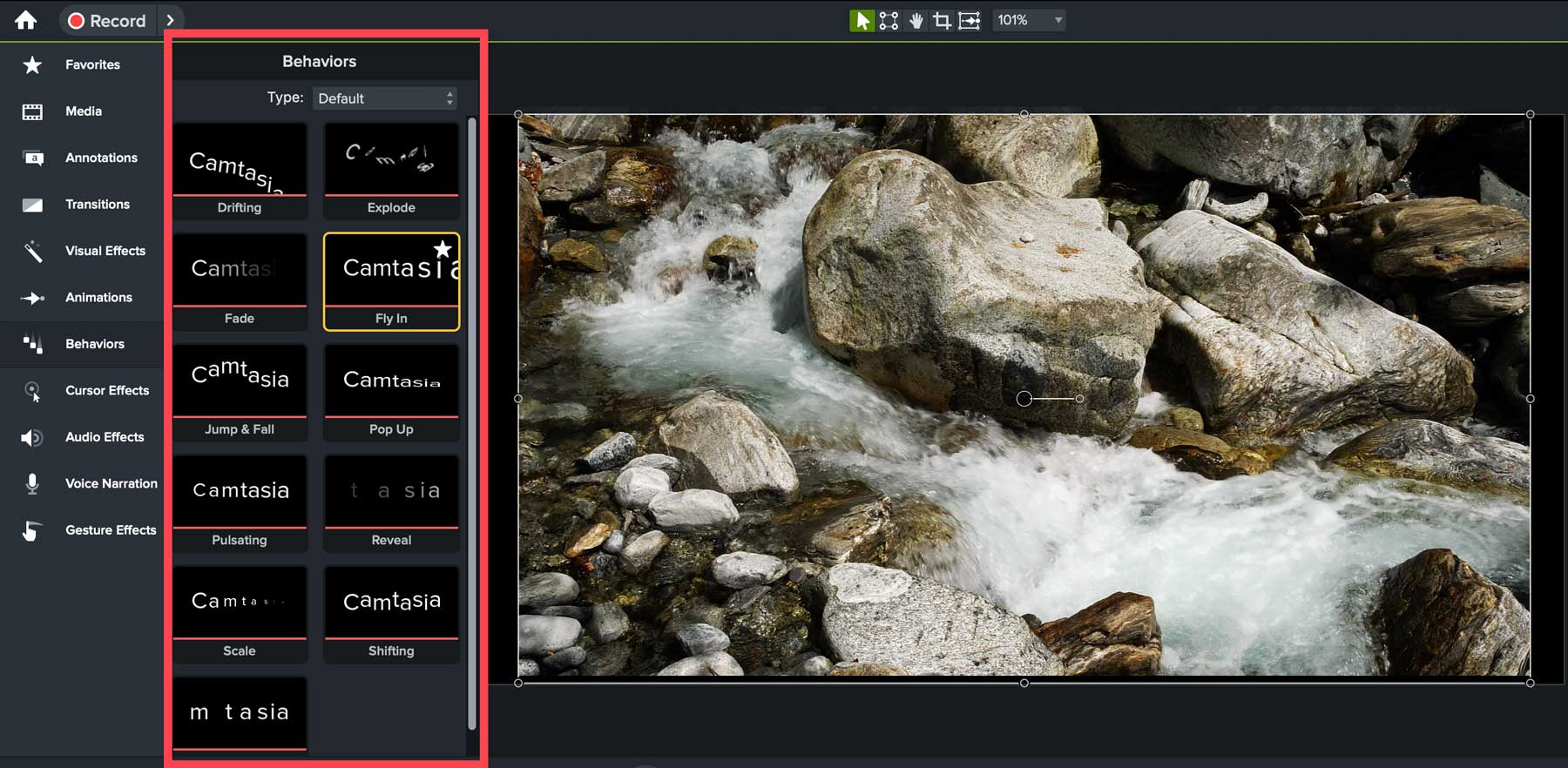
Task: Switch to Animations tab label
Action: pyautogui.click(x=98, y=298)
